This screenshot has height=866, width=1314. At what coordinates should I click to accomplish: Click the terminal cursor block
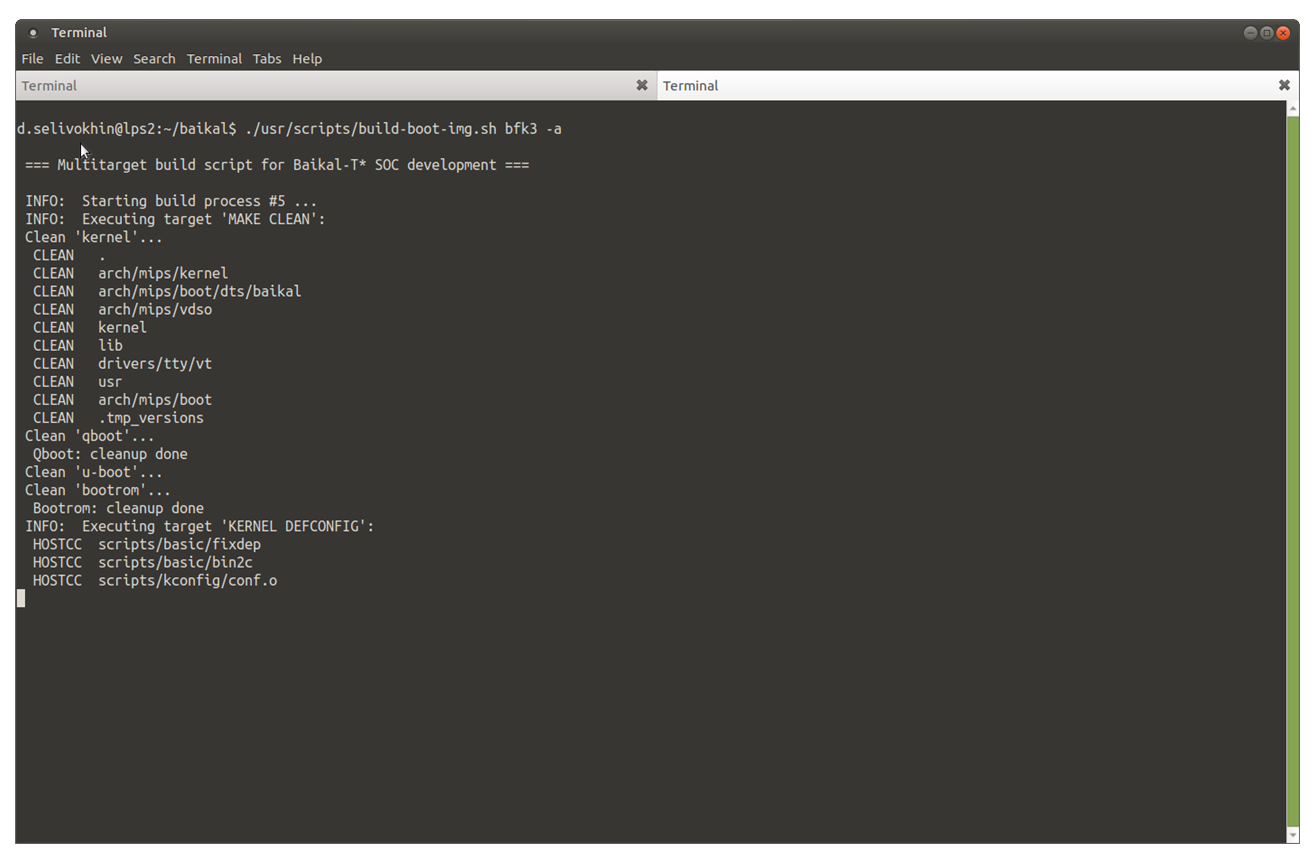pos(21,598)
